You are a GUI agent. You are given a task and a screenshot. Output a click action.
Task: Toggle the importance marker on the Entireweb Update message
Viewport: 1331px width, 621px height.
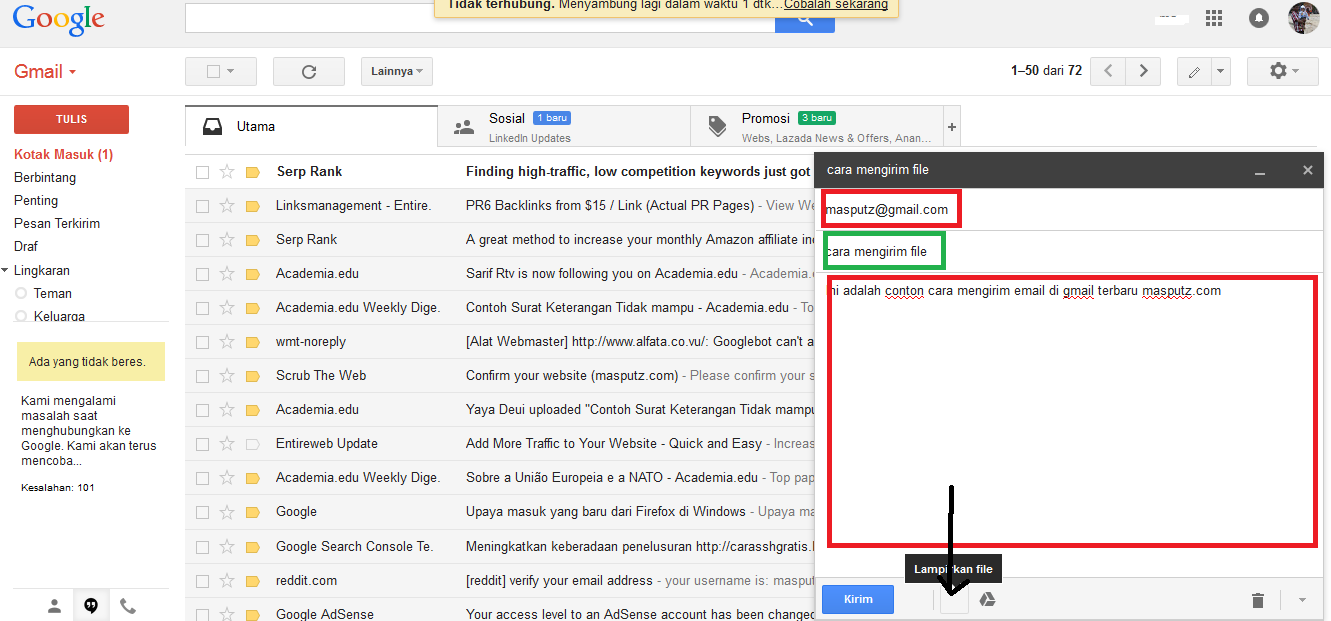tap(253, 444)
